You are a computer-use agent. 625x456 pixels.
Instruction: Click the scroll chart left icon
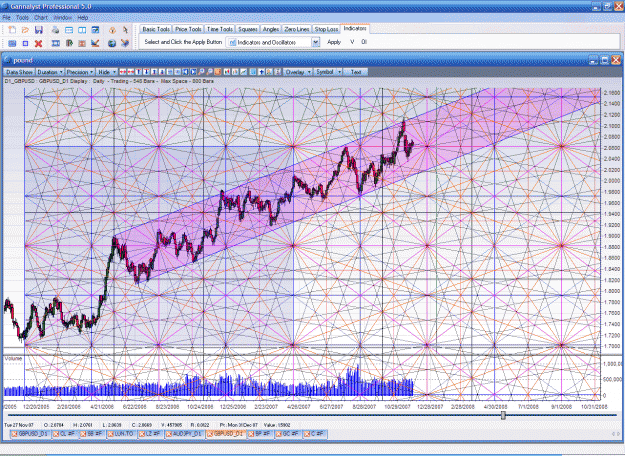[185, 72]
